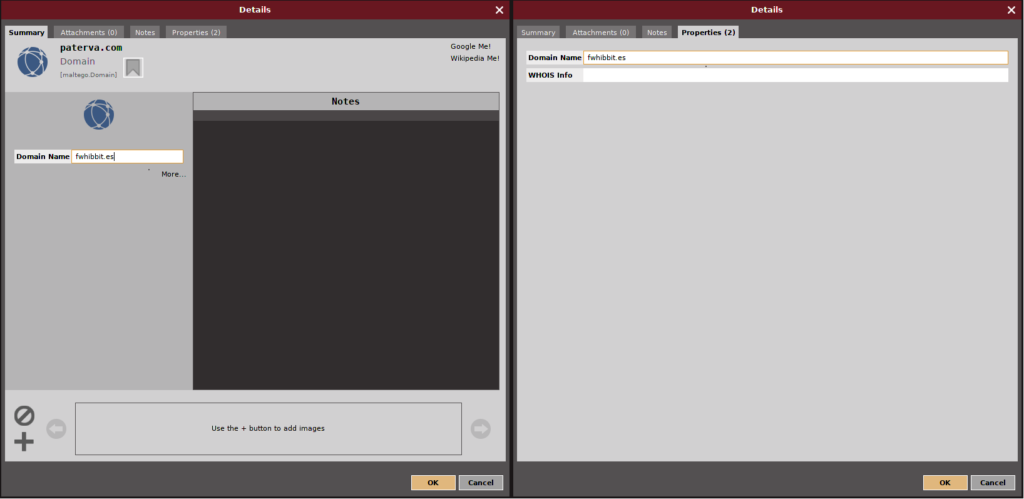Viewport: 1024px width, 499px height.
Task: Go to the previous image with left arrow
Action: tap(56, 429)
